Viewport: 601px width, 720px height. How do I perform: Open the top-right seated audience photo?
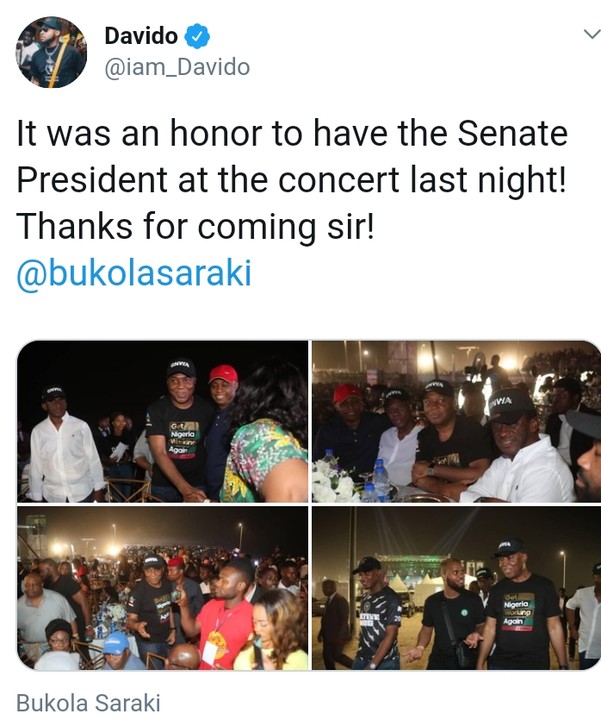(456, 420)
